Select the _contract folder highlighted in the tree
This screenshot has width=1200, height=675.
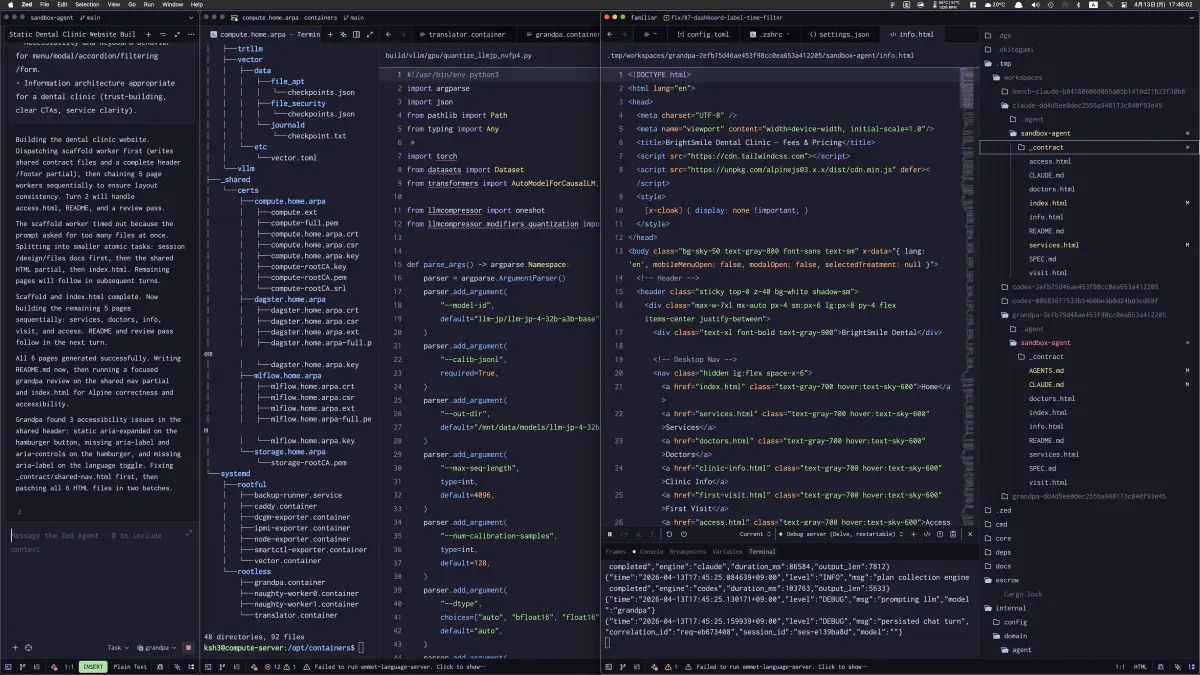[x=1089, y=147]
